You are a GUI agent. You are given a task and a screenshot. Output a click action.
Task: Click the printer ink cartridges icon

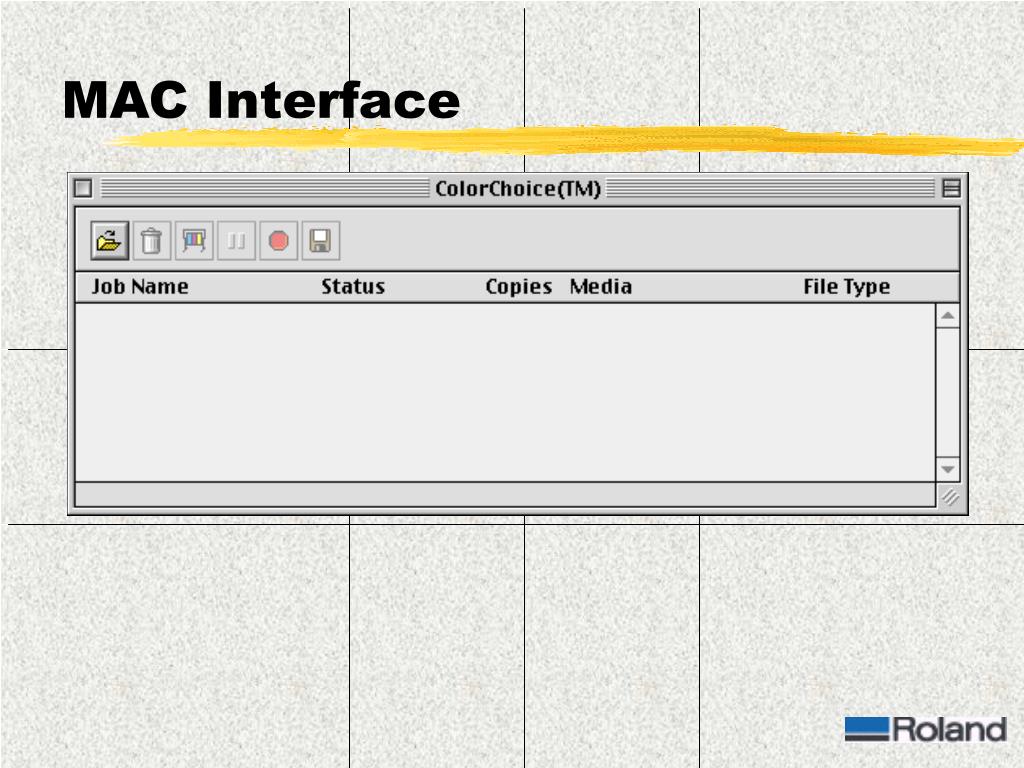coord(194,241)
